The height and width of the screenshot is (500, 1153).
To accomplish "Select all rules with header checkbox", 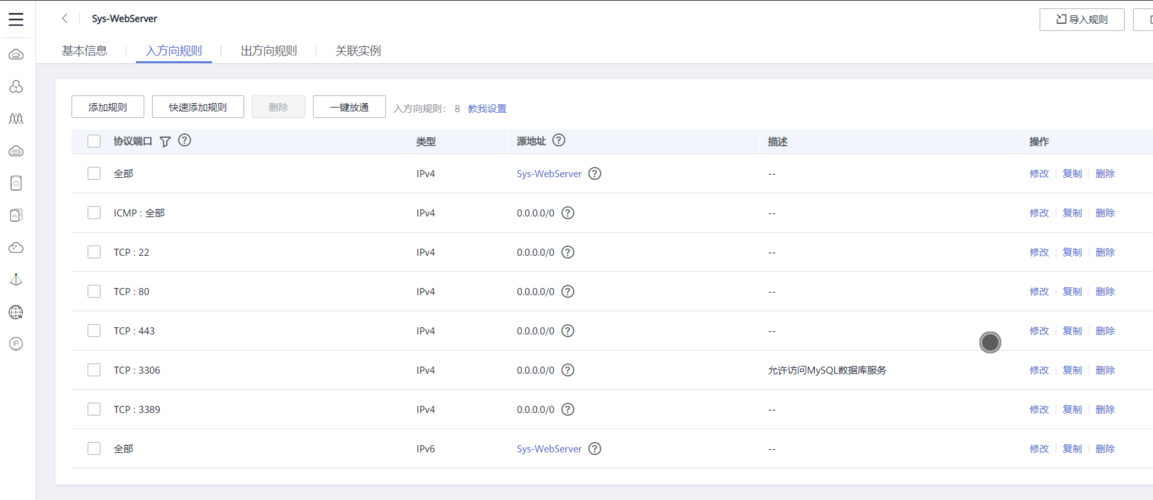I will click(94, 141).
